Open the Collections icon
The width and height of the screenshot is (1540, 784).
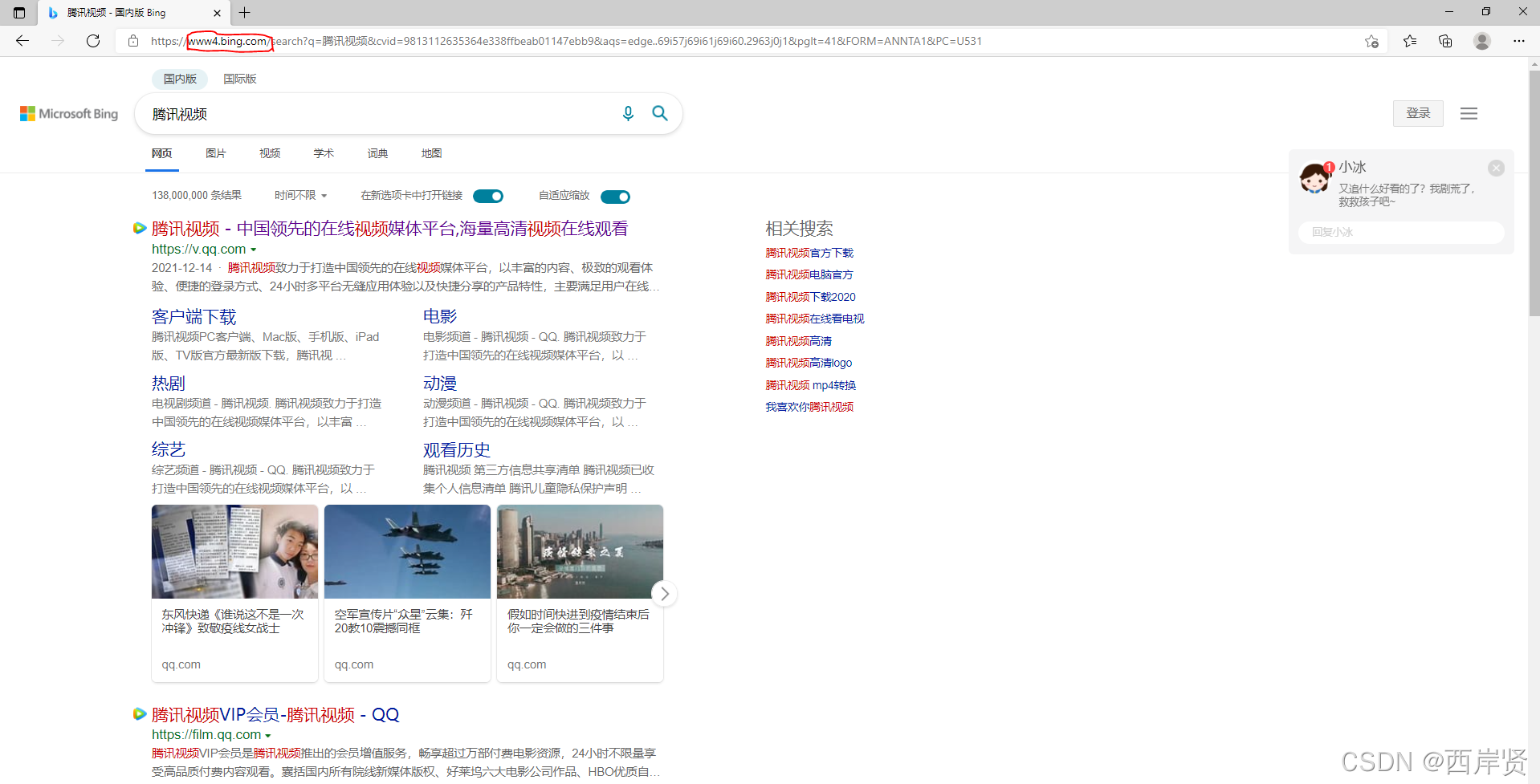(x=1445, y=41)
